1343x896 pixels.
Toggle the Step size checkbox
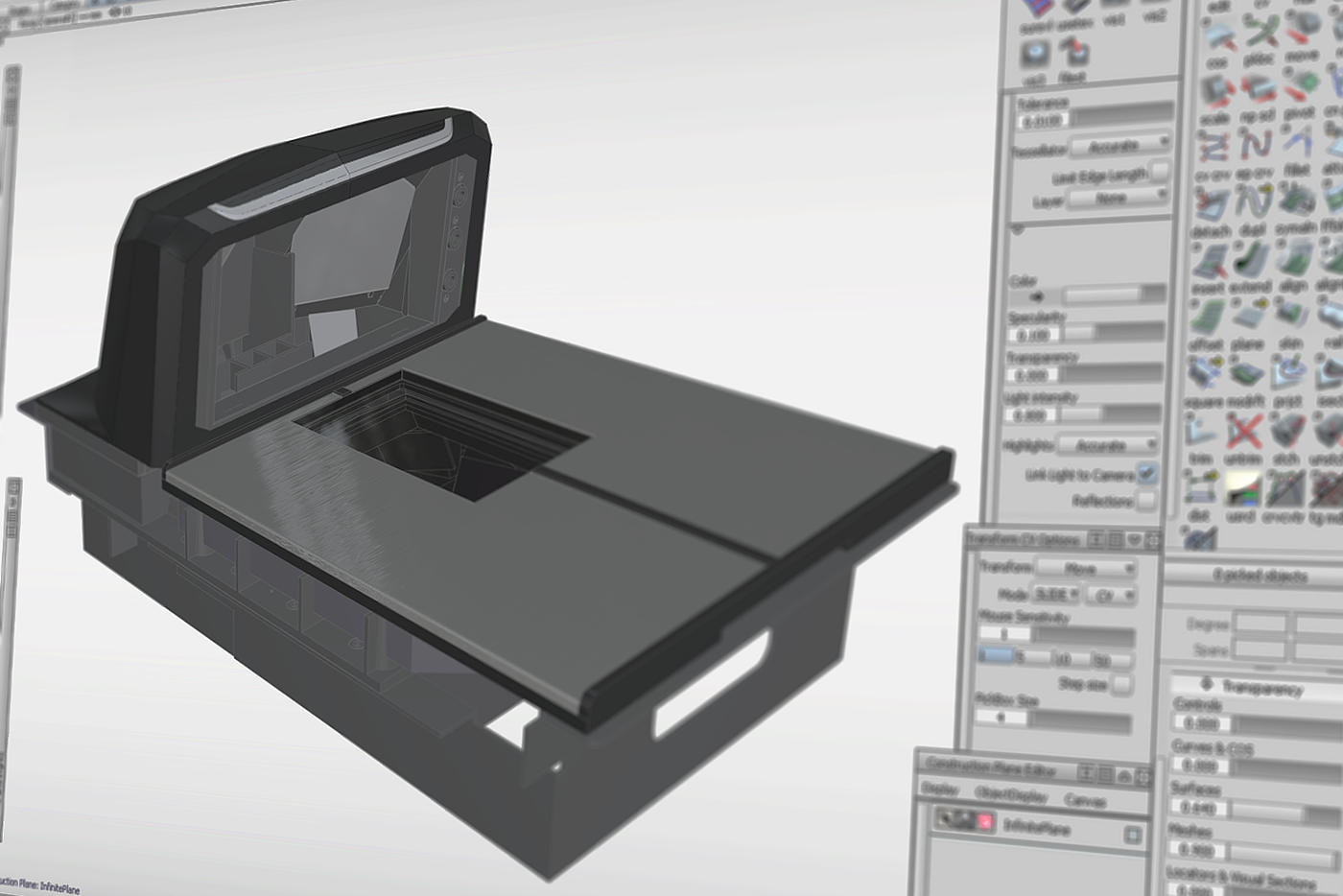[1121, 683]
